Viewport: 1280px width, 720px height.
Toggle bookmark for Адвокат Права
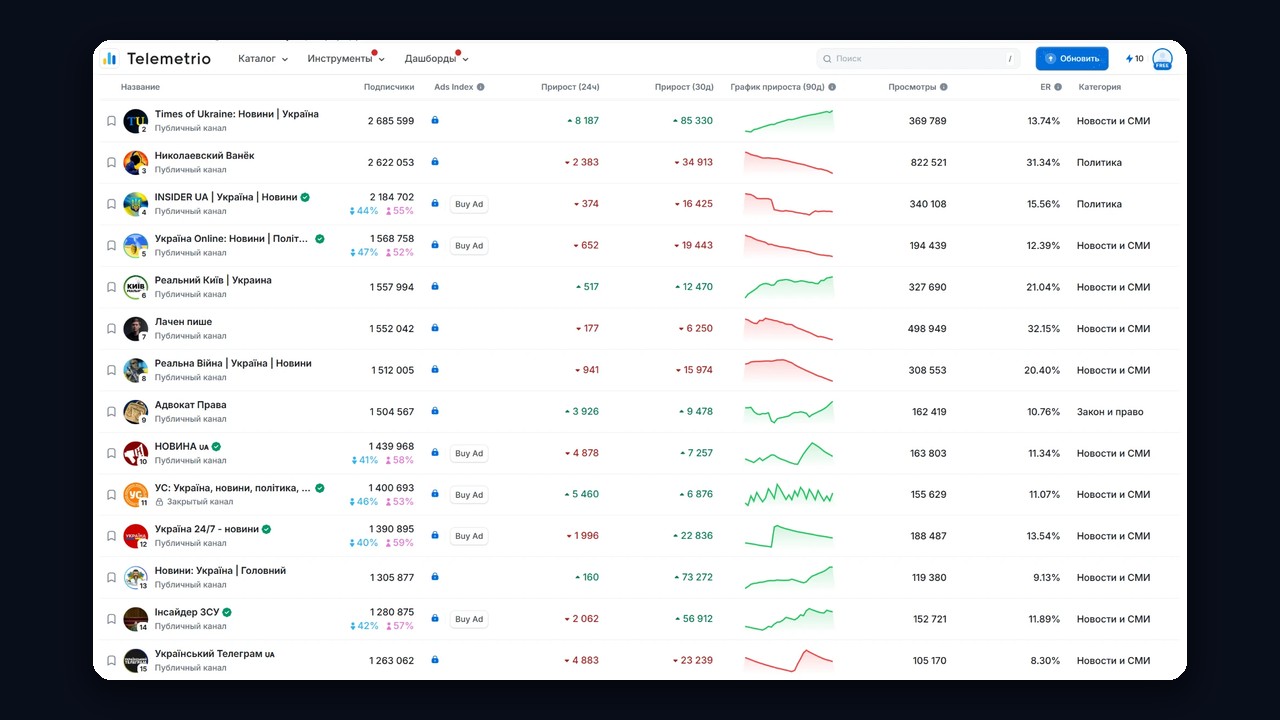click(x=112, y=411)
